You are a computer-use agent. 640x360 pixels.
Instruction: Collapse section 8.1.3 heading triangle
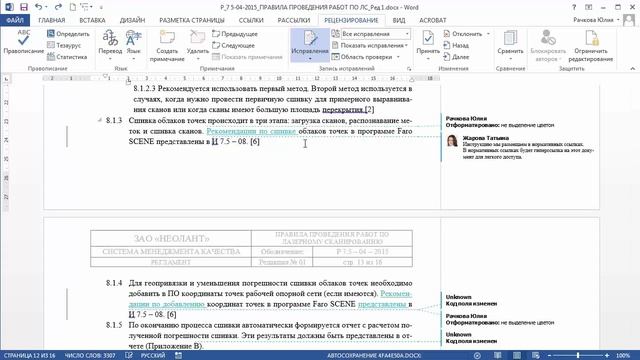coord(100,120)
